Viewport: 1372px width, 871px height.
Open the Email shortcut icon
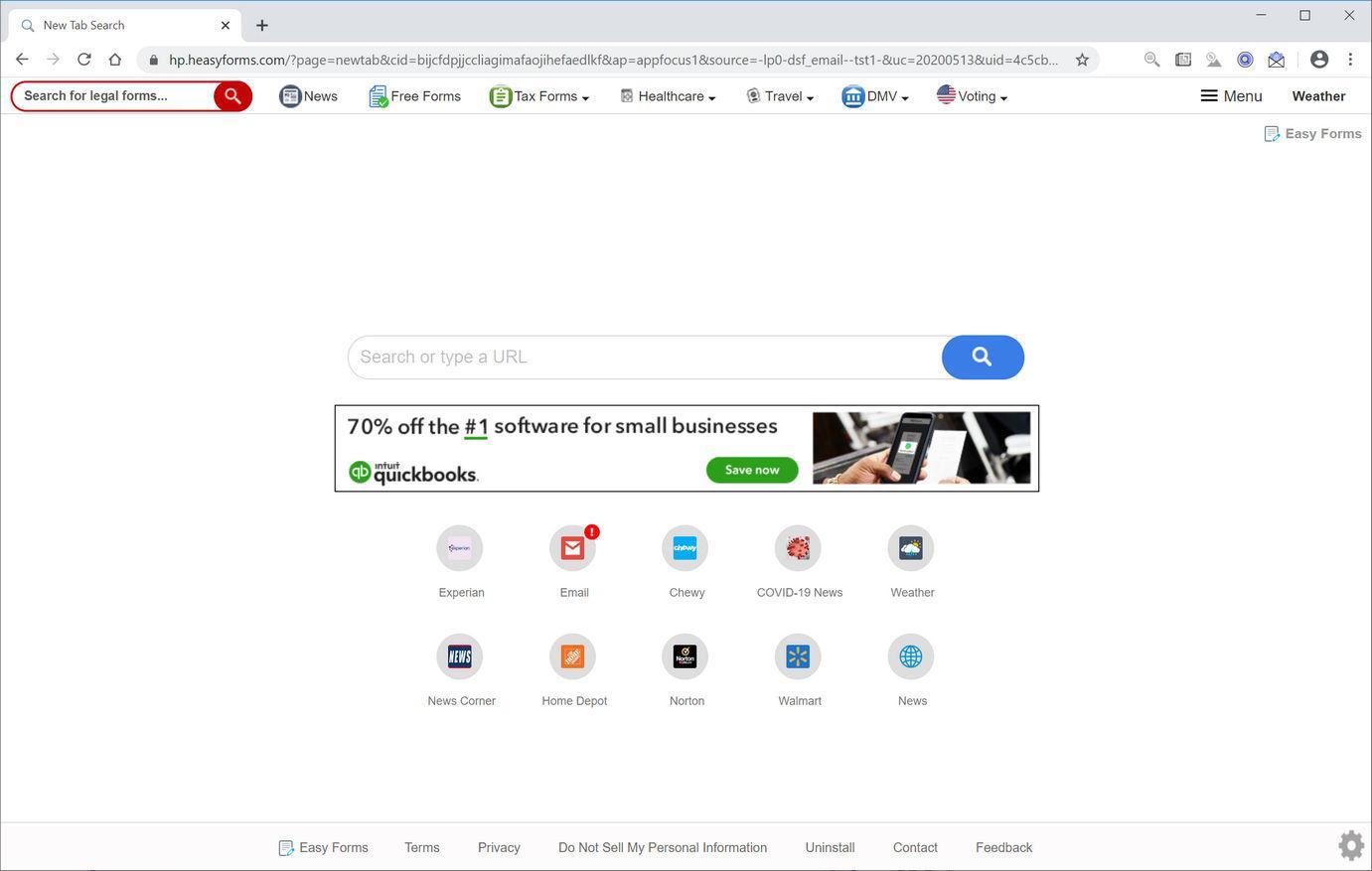click(x=573, y=548)
